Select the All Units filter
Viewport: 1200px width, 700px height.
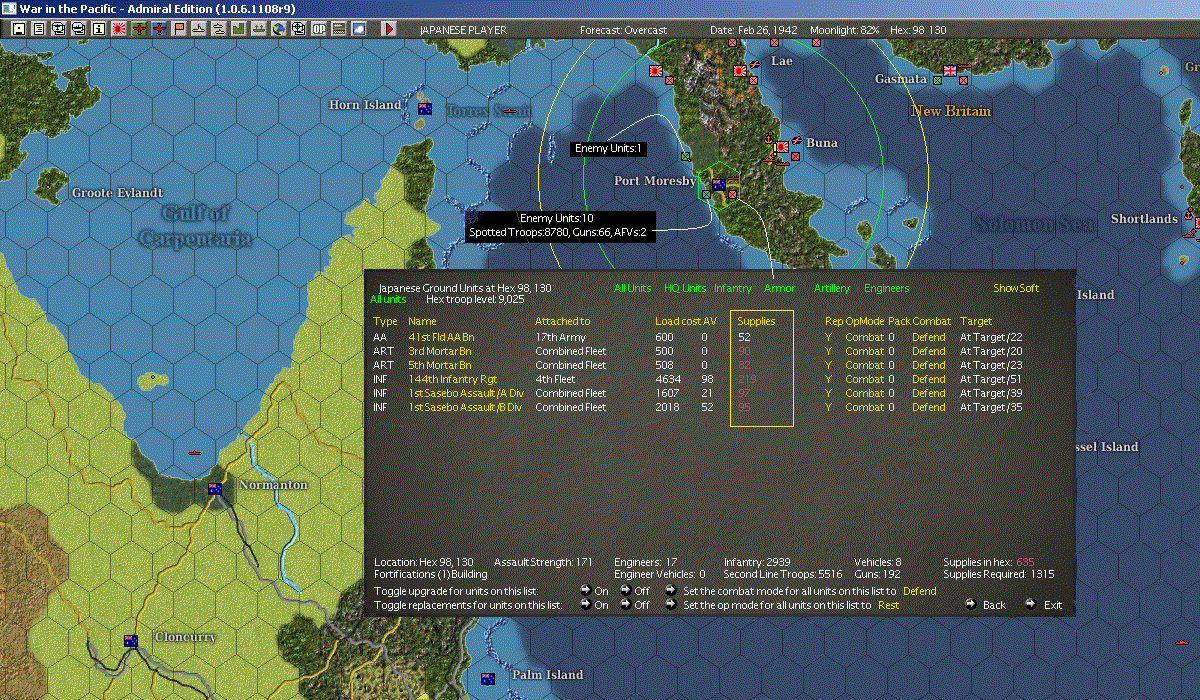coord(633,288)
